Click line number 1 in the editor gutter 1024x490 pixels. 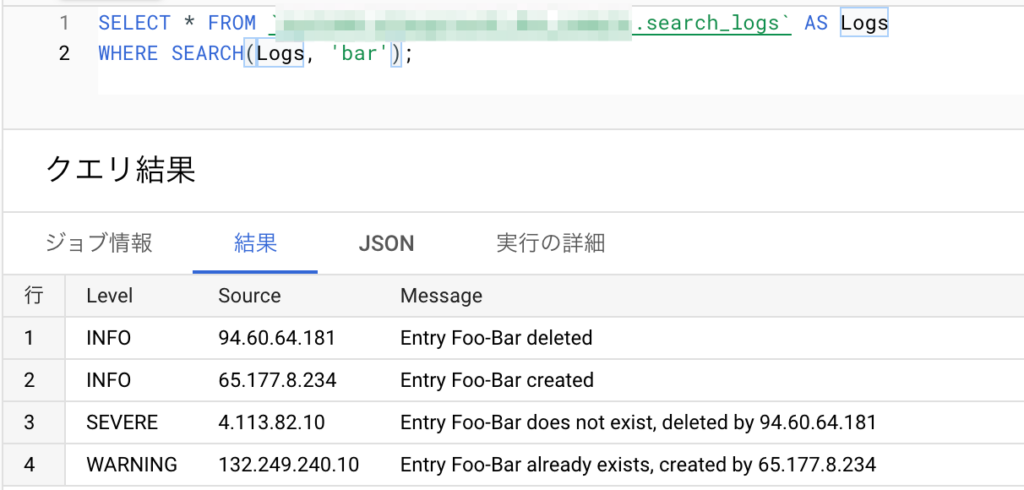(64, 23)
